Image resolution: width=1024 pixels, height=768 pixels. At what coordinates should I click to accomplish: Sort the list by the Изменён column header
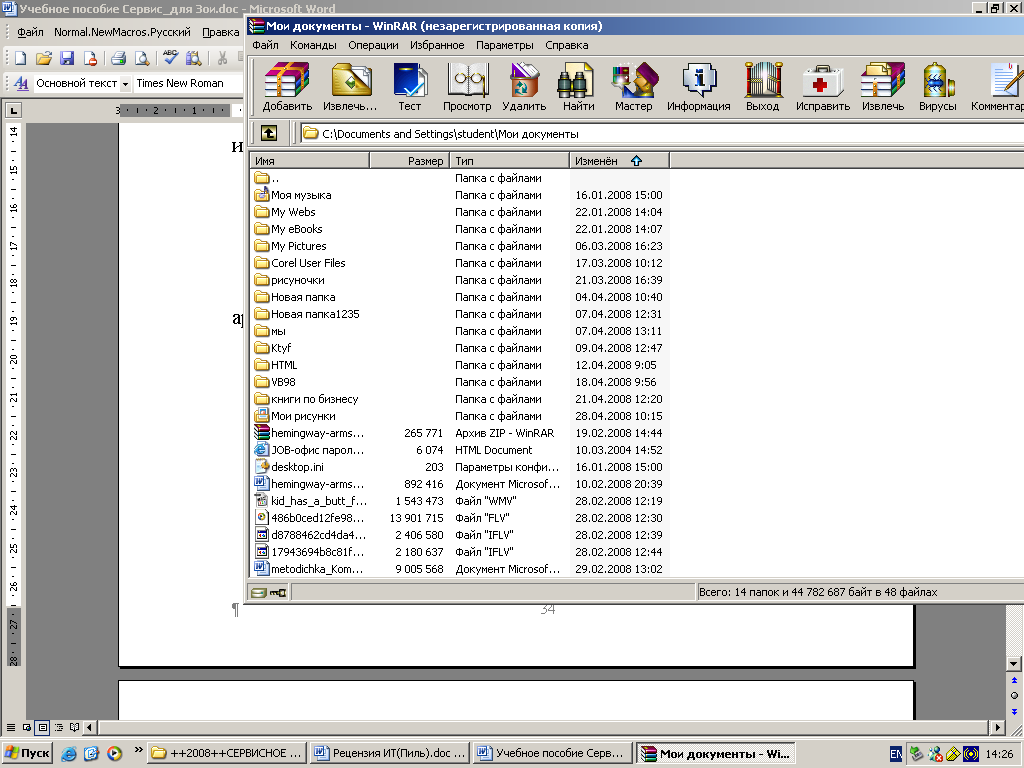click(619, 161)
